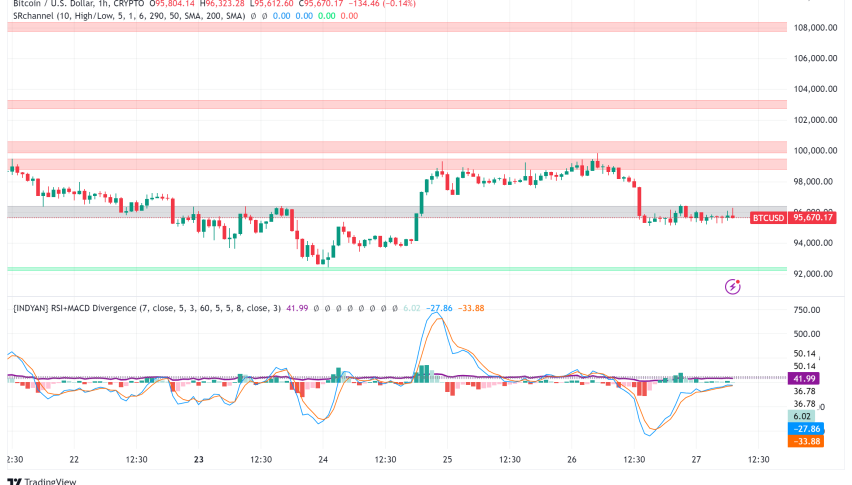The width and height of the screenshot is (852, 485).
Task: Select the SRchannel indicator title
Action: click(x=129, y=16)
